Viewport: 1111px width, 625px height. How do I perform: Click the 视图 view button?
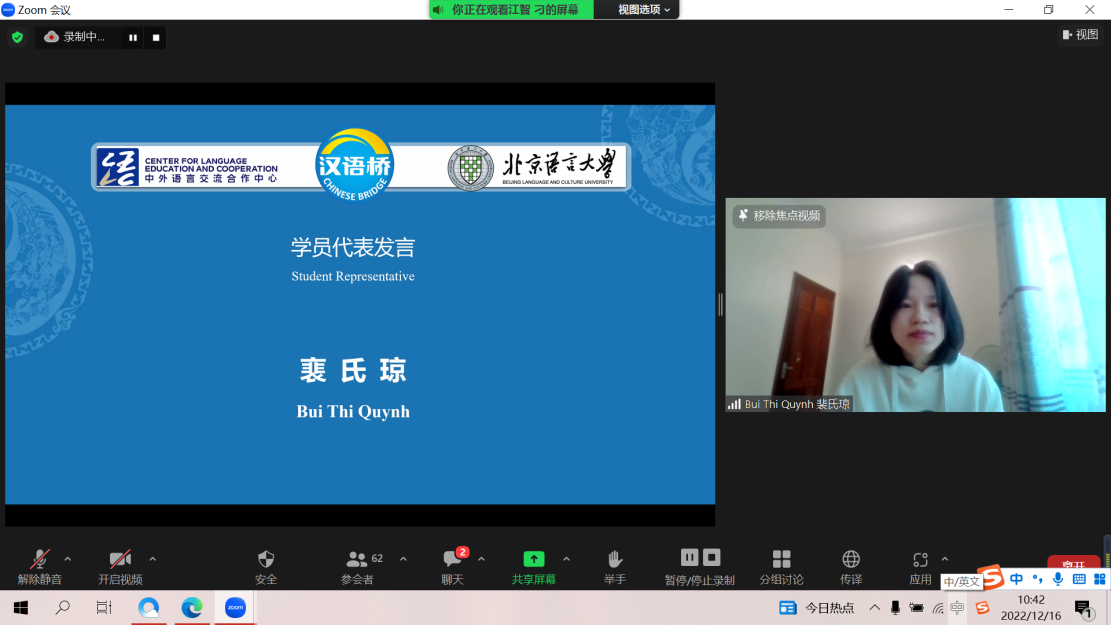[x=1080, y=34]
